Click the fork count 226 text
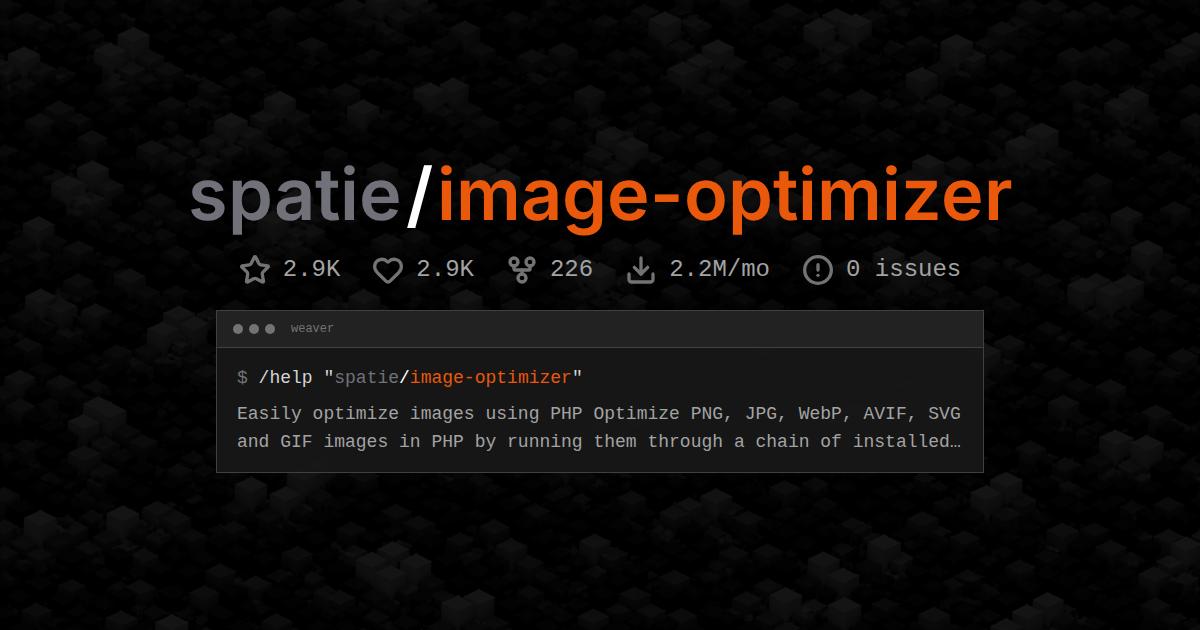 click(571, 268)
